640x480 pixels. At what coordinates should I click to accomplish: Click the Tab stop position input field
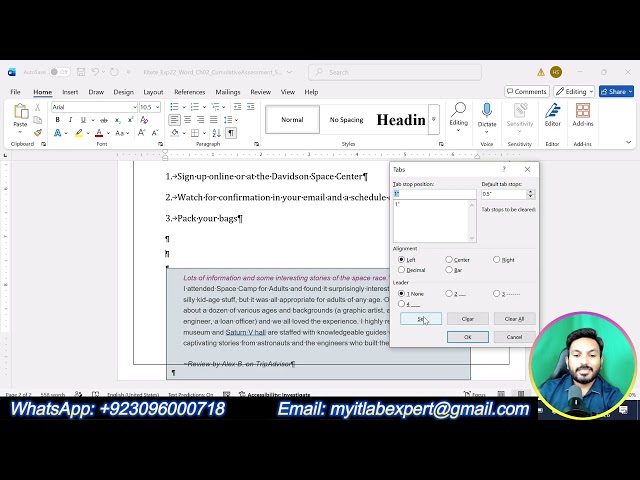[434, 194]
